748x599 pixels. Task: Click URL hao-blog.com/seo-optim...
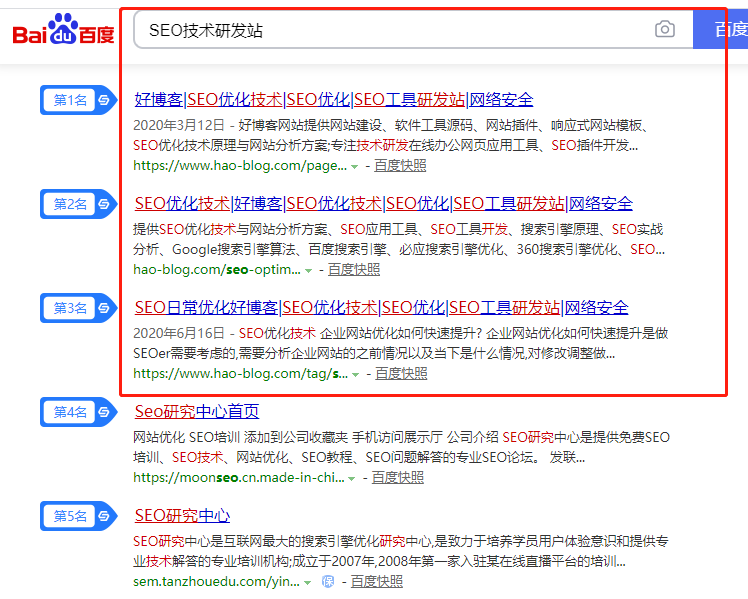(217, 270)
